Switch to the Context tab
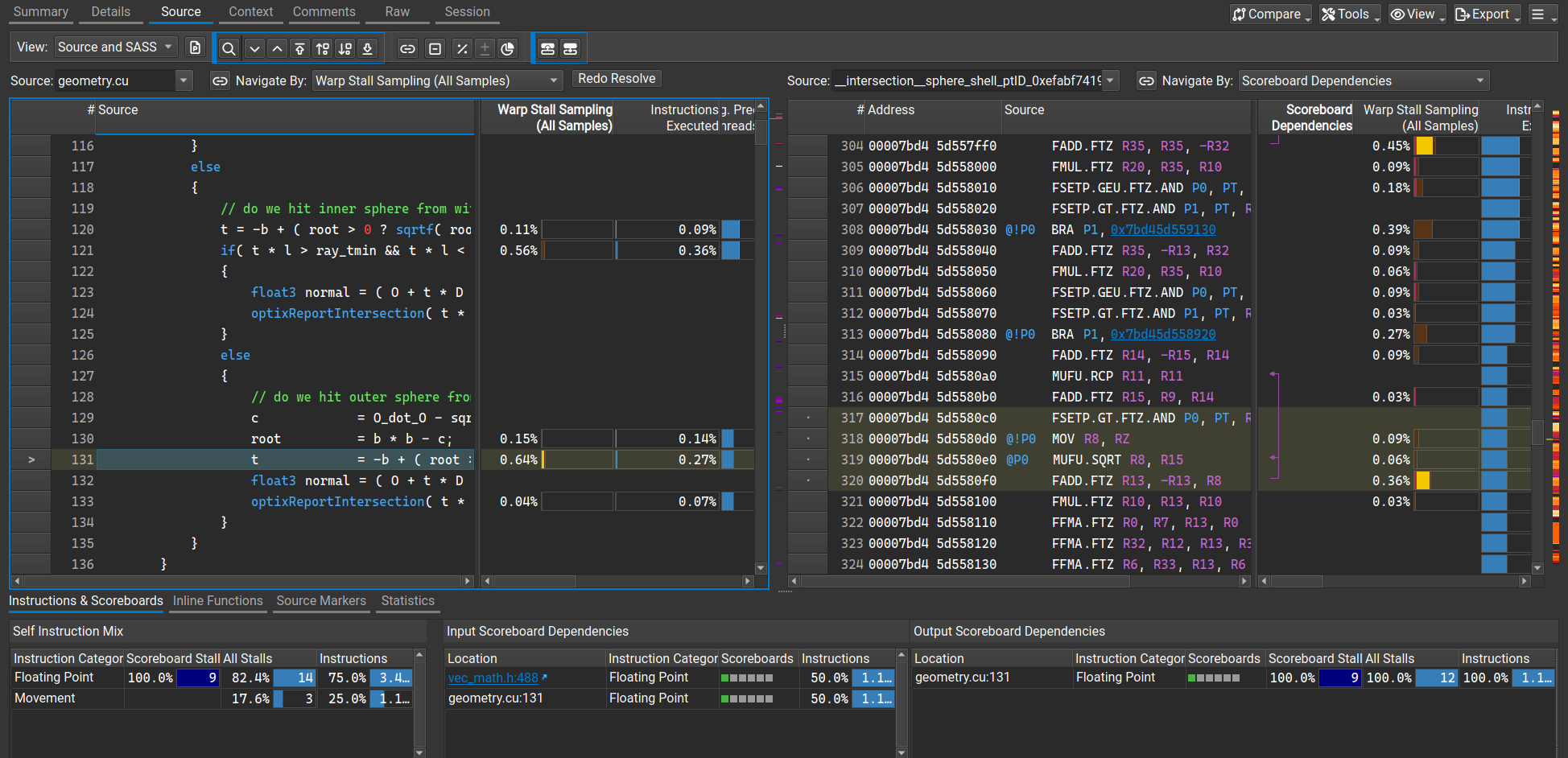The image size is (1568, 758). 250,12
